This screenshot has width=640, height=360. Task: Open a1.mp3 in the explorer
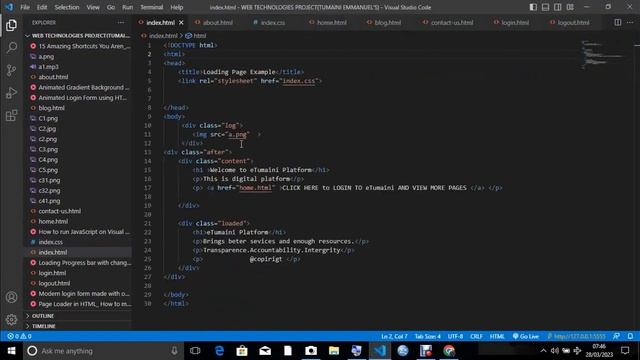click(x=48, y=67)
